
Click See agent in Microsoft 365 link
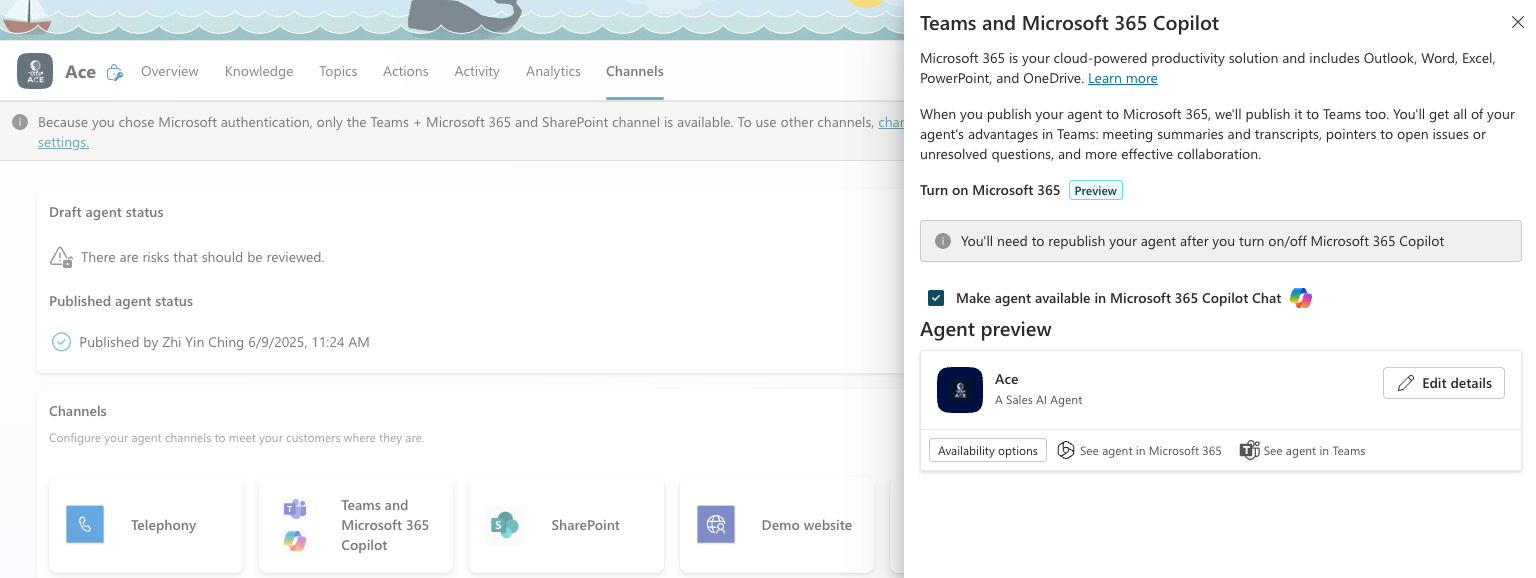coord(1151,451)
